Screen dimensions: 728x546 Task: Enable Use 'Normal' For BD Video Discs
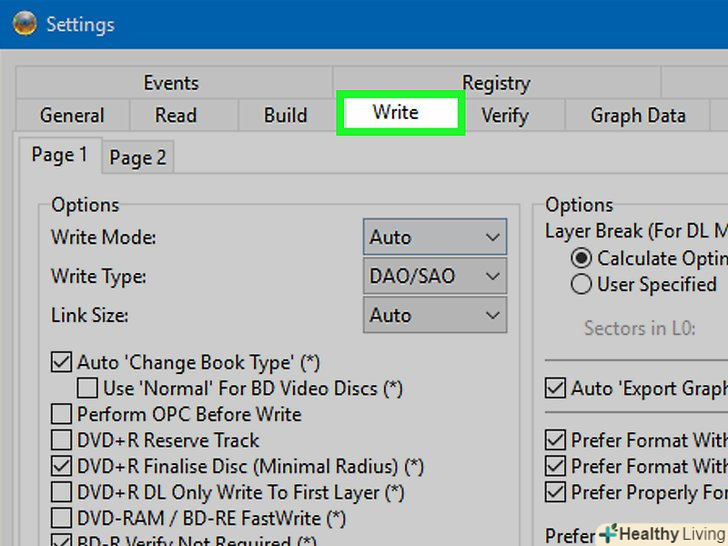(x=88, y=388)
